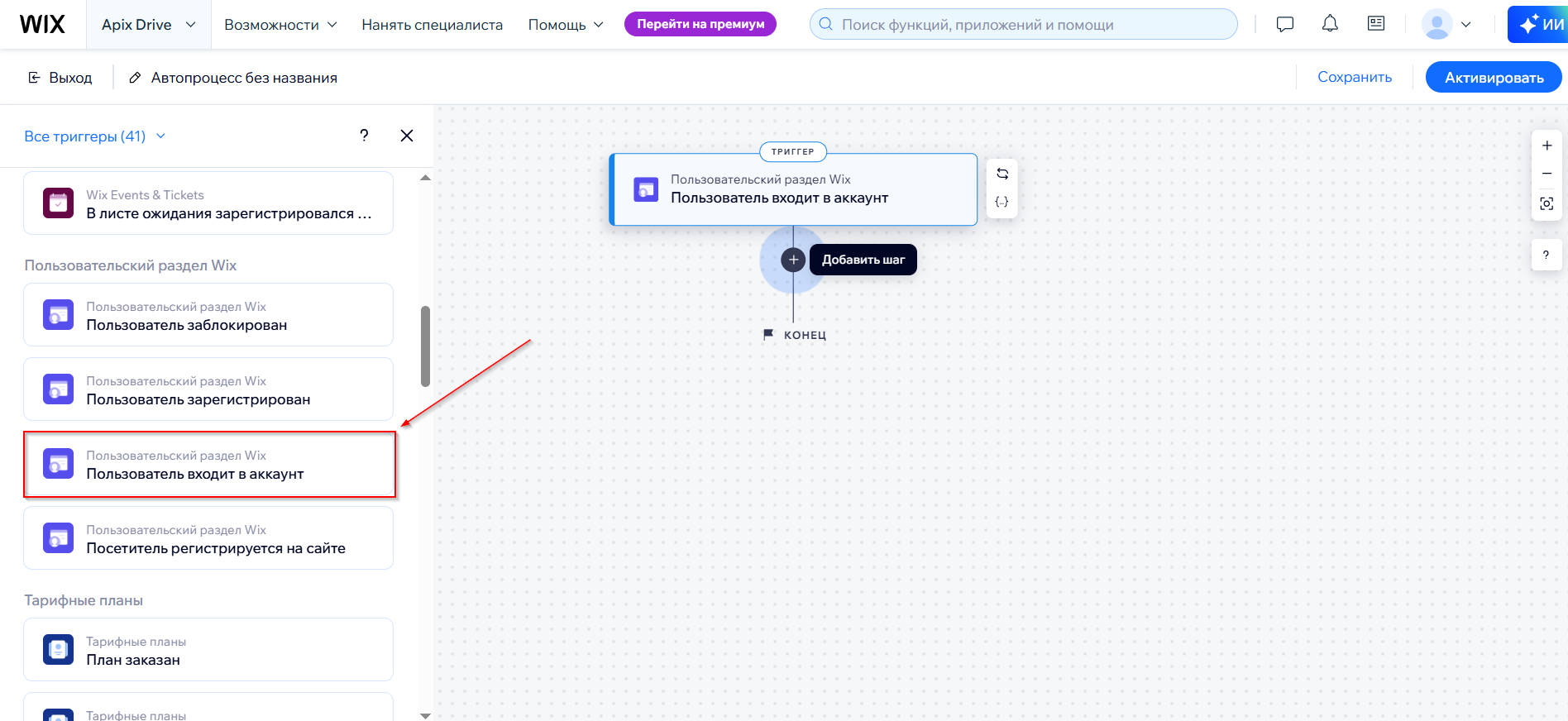Screen dimensions: 1568x721
Task: Select trigger В листе ожидания зарегистрировался
Action: pyautogui.click(x=208, y=203)
